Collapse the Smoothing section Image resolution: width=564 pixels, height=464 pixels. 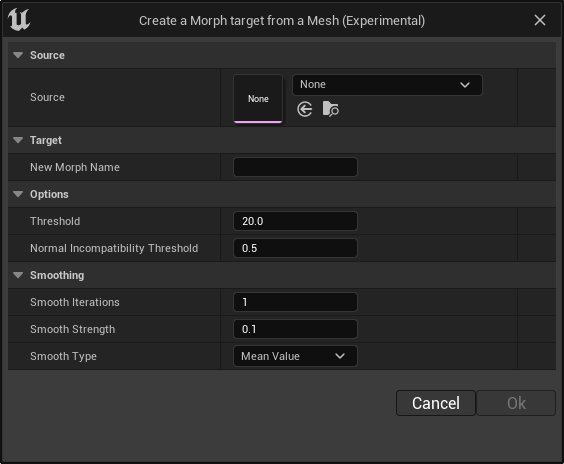point(18,275)
